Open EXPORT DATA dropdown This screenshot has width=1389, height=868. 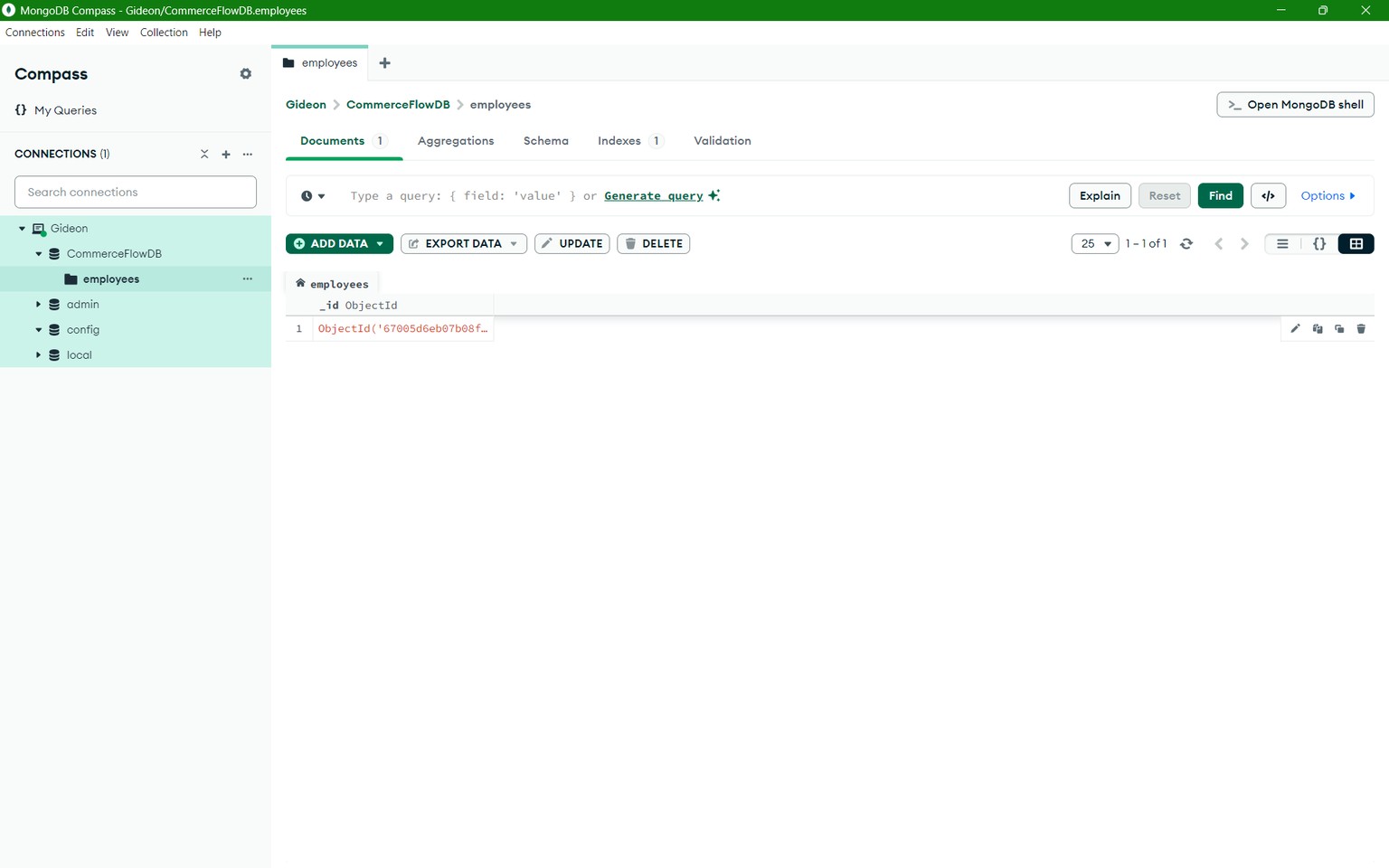click(x=463, y=244)
